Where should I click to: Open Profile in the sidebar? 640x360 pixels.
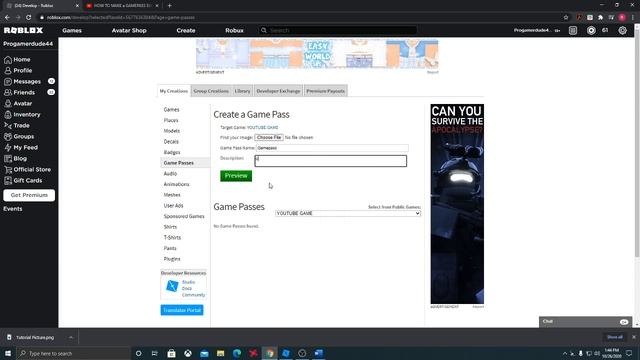(18, 71)
